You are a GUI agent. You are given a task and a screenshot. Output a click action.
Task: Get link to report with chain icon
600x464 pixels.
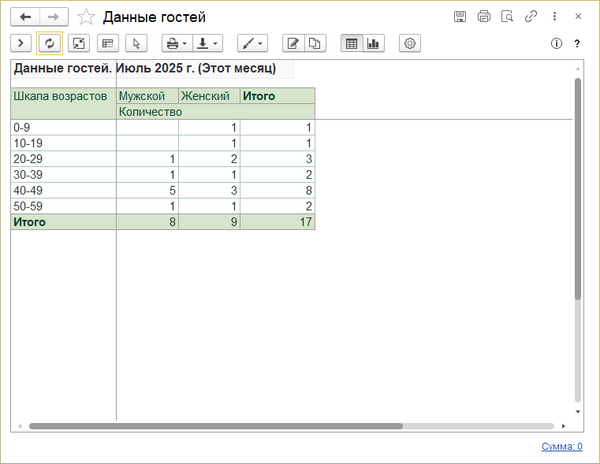pyautogui.click(x=531, y=16)
